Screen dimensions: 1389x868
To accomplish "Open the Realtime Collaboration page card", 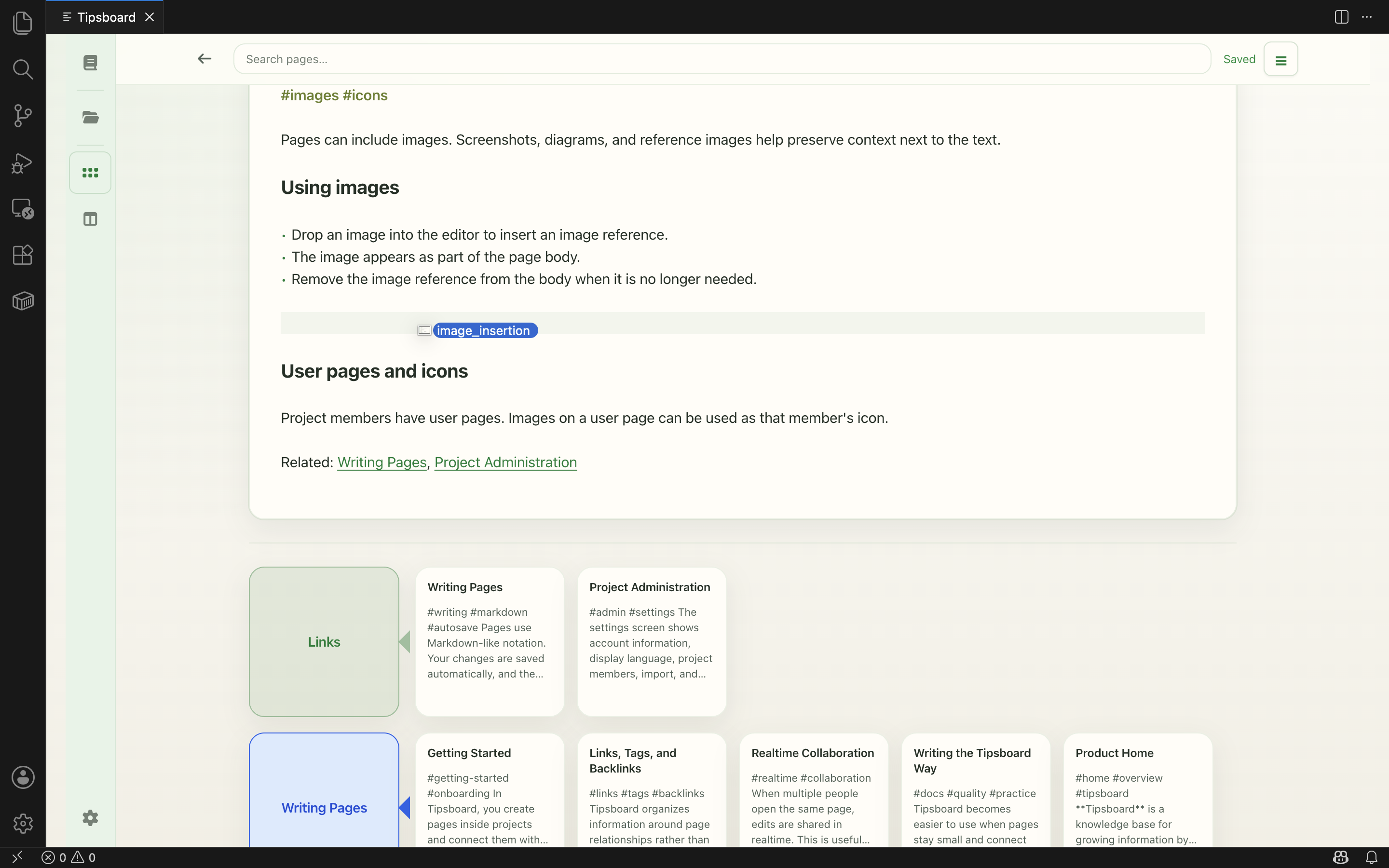I will [x=814, y=790].
